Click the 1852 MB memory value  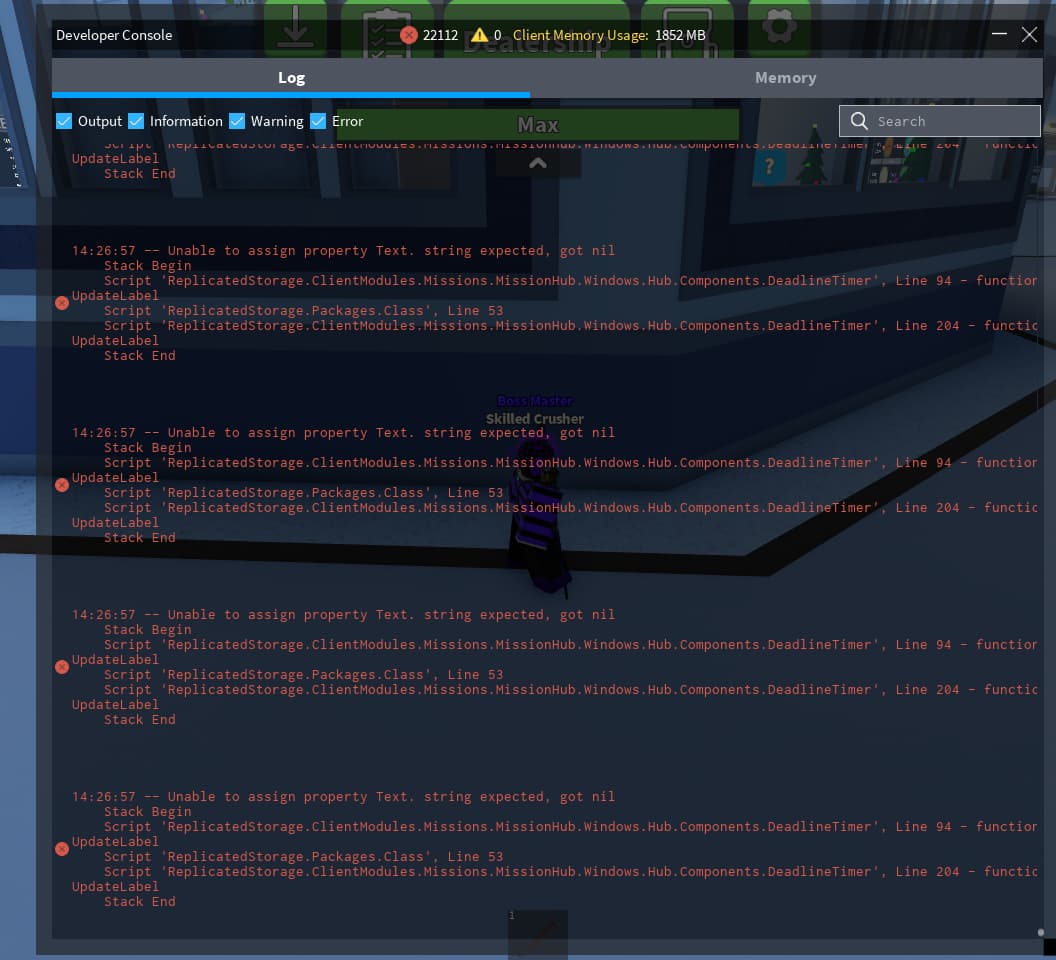click(680, 35)
